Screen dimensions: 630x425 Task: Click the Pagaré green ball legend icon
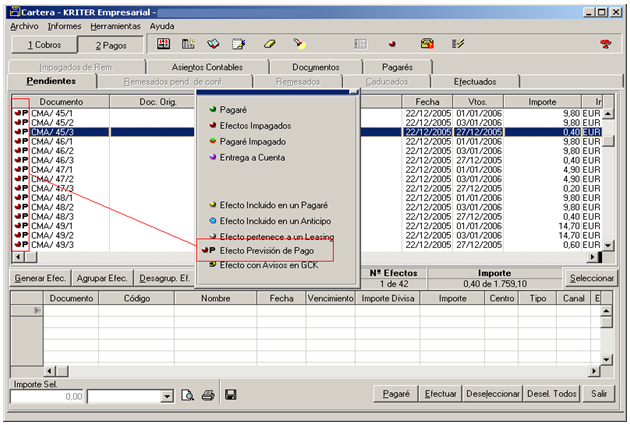click(213, 109)
